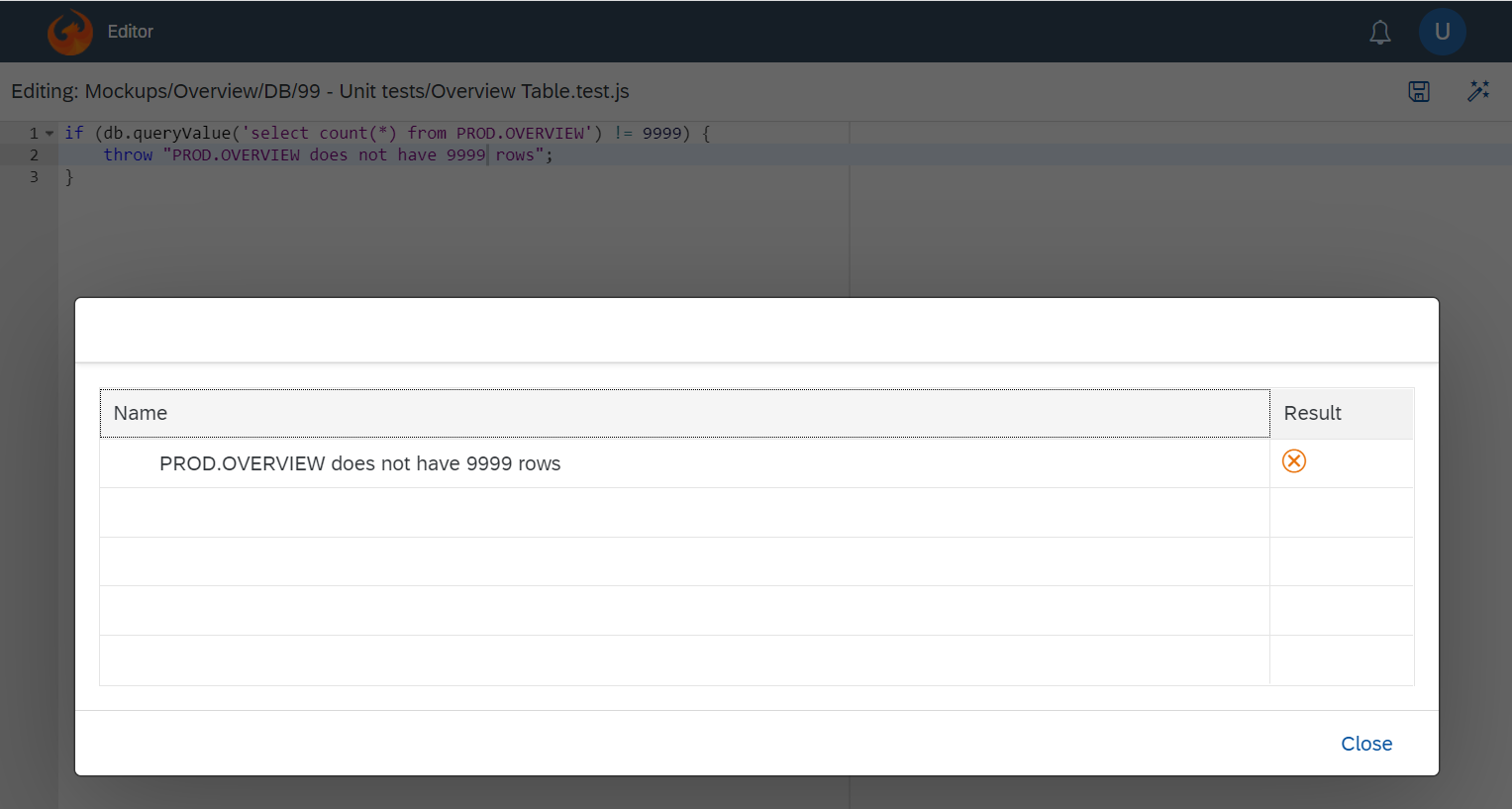Click the save file icon
The width and height of the screenshot is (1512, 809).
pos(1419,92)
